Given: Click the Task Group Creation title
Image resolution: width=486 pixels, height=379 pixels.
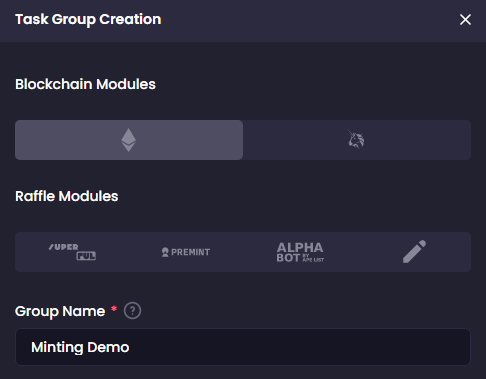Looking at the screenshot, I should [88, 19].
